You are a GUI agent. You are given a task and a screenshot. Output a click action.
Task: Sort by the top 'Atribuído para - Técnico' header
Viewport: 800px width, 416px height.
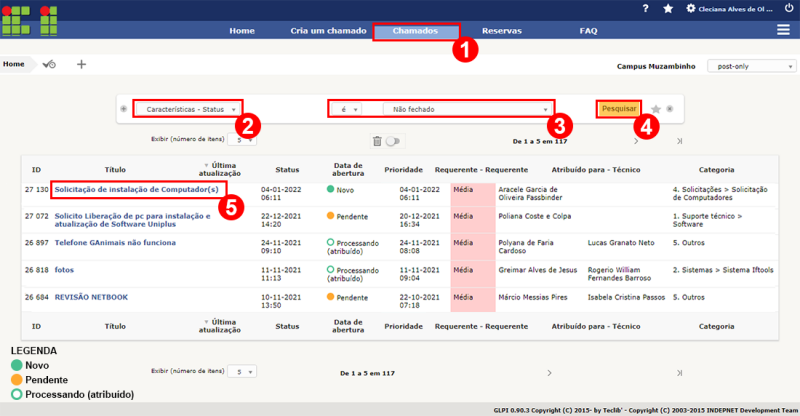pos(596,169)
